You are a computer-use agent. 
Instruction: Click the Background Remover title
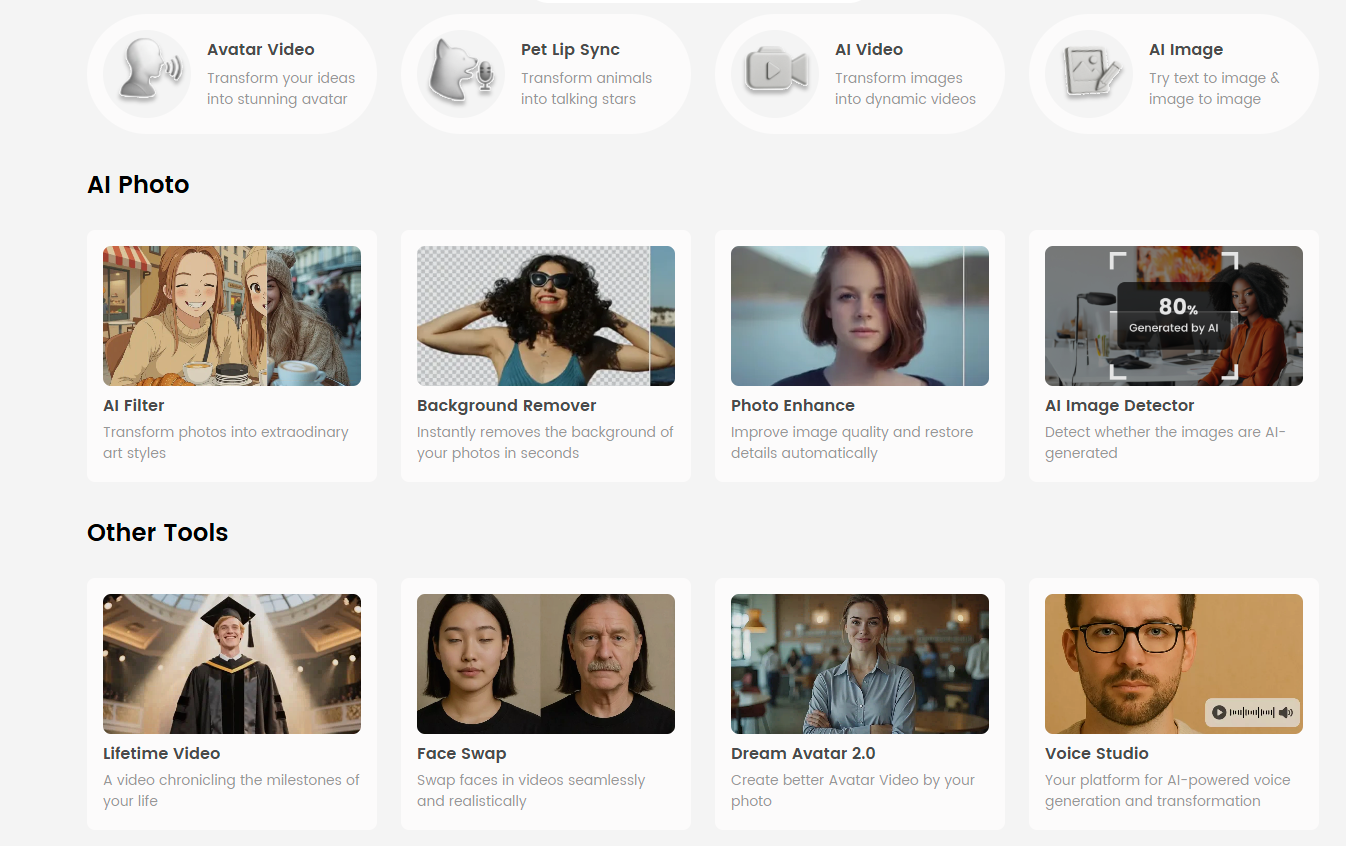(507, 406)
